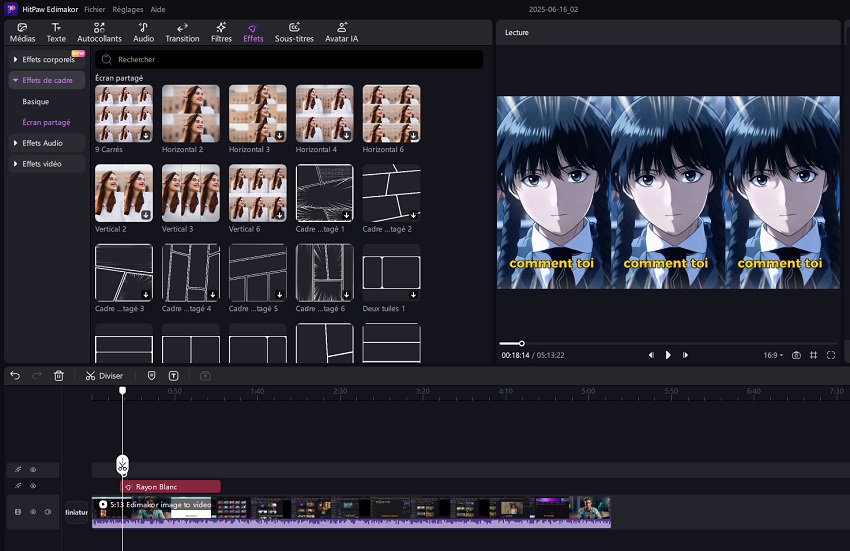Download the Cadre ...tagé 3 effect
The height and width of the screenshot is (551, 850).
[x=146, y=294]
